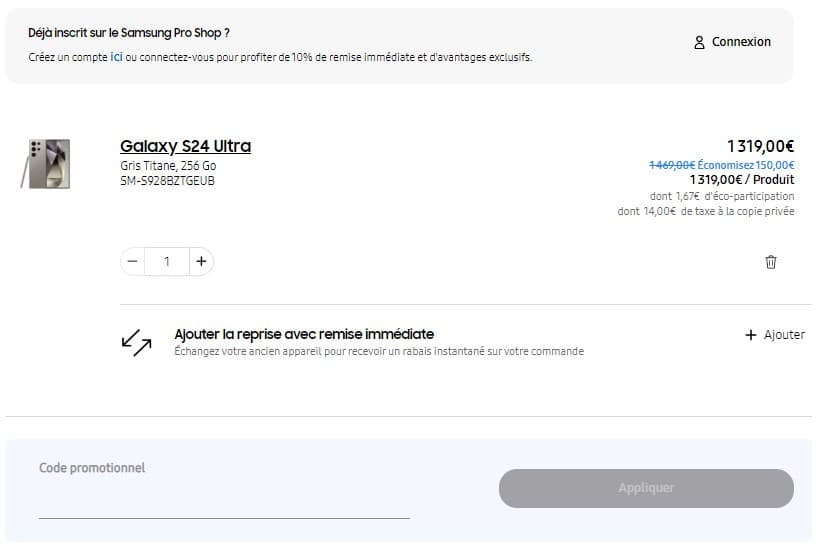Increase quantity with the plus button
The width and height of the screenshot is (821, 548).
(201, 261)
